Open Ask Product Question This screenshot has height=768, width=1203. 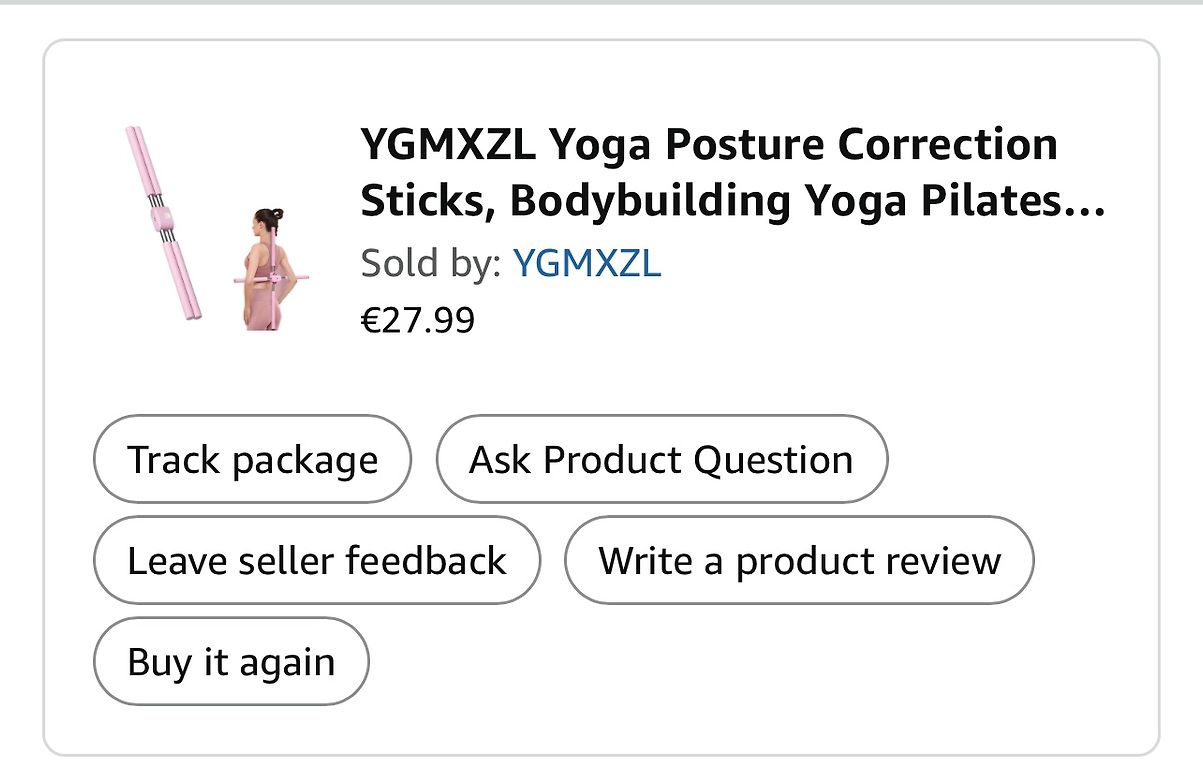coord(661,460)
